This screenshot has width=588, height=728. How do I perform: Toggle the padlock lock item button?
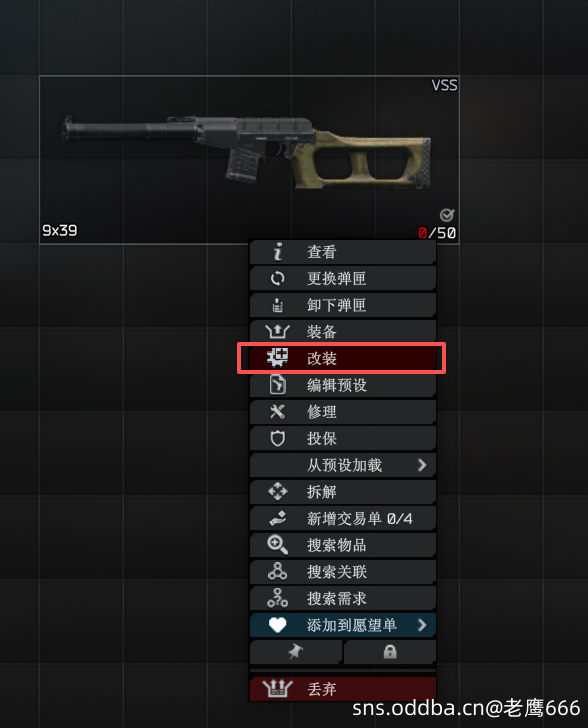click(x=390, y=652)
